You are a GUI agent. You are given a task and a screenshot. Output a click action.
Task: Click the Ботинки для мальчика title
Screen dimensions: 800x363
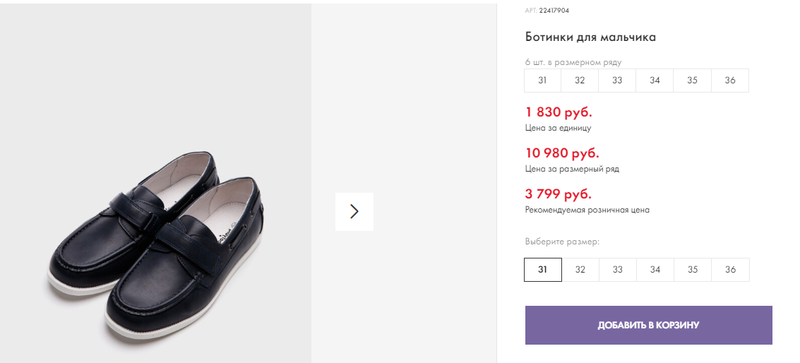(590, 37)
